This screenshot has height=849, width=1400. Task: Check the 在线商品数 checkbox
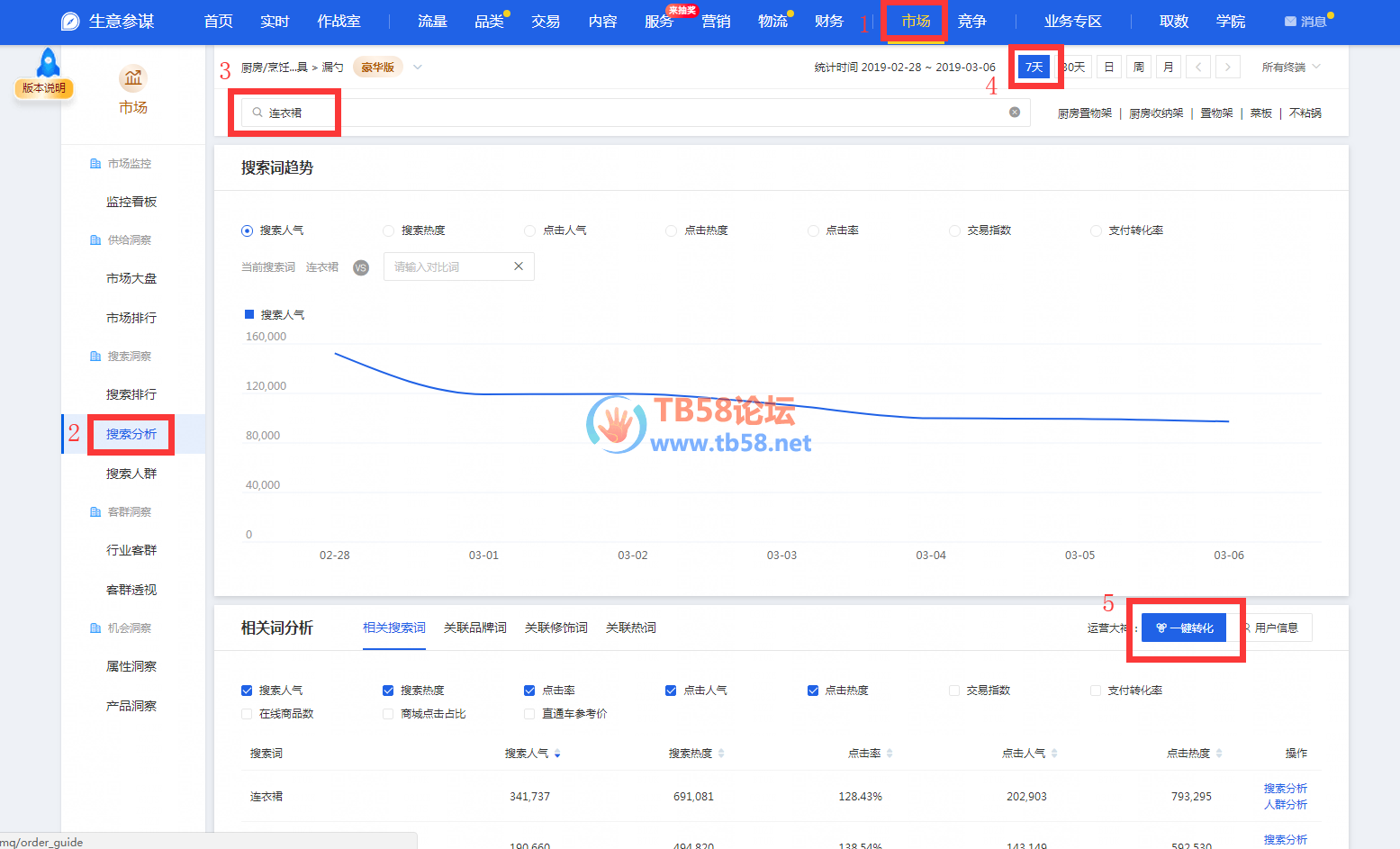[247, 714]
